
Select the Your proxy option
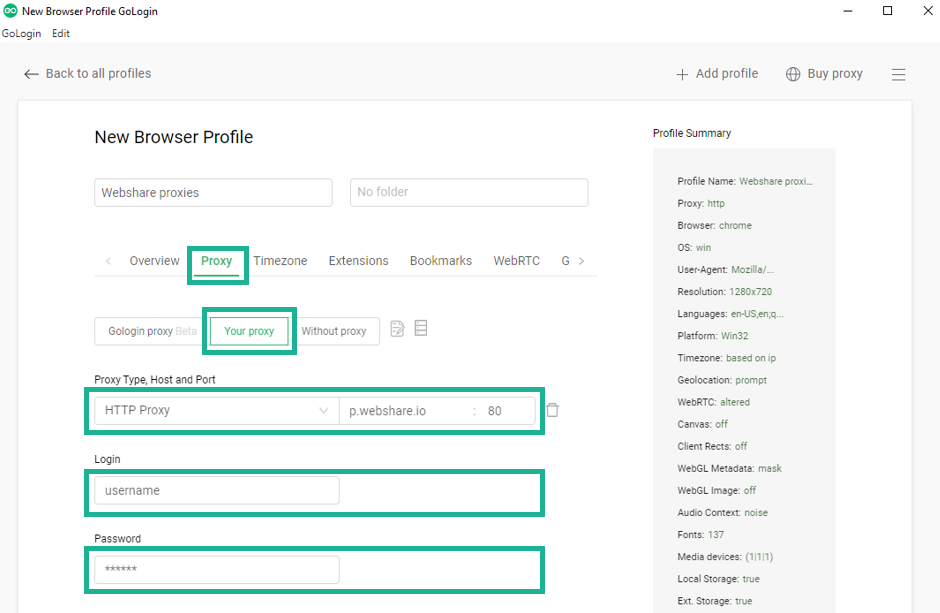[247, 330]
